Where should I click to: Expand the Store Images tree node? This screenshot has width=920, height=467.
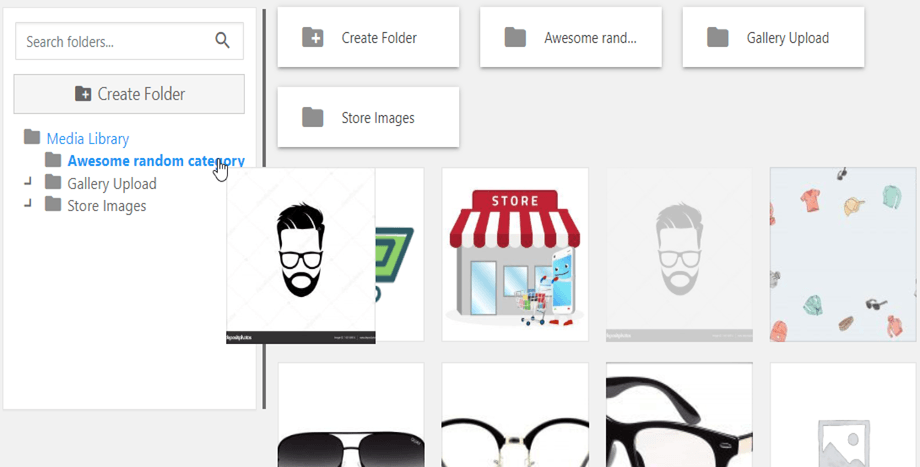pyautogui.click(x=28, y=204)
